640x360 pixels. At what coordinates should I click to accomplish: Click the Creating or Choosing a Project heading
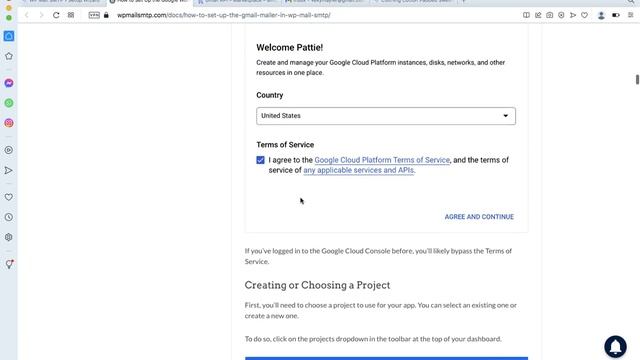tap(317, 285)
